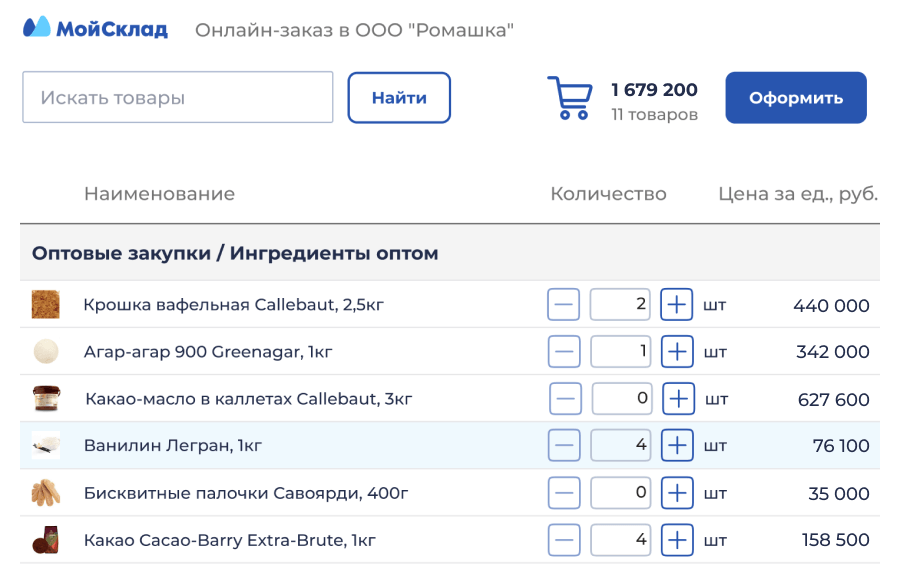Open thumbnail of Бисквитные палочки Савоярди
The width and height of the screenshot is (900, 585).
click(x=46, y=493)
